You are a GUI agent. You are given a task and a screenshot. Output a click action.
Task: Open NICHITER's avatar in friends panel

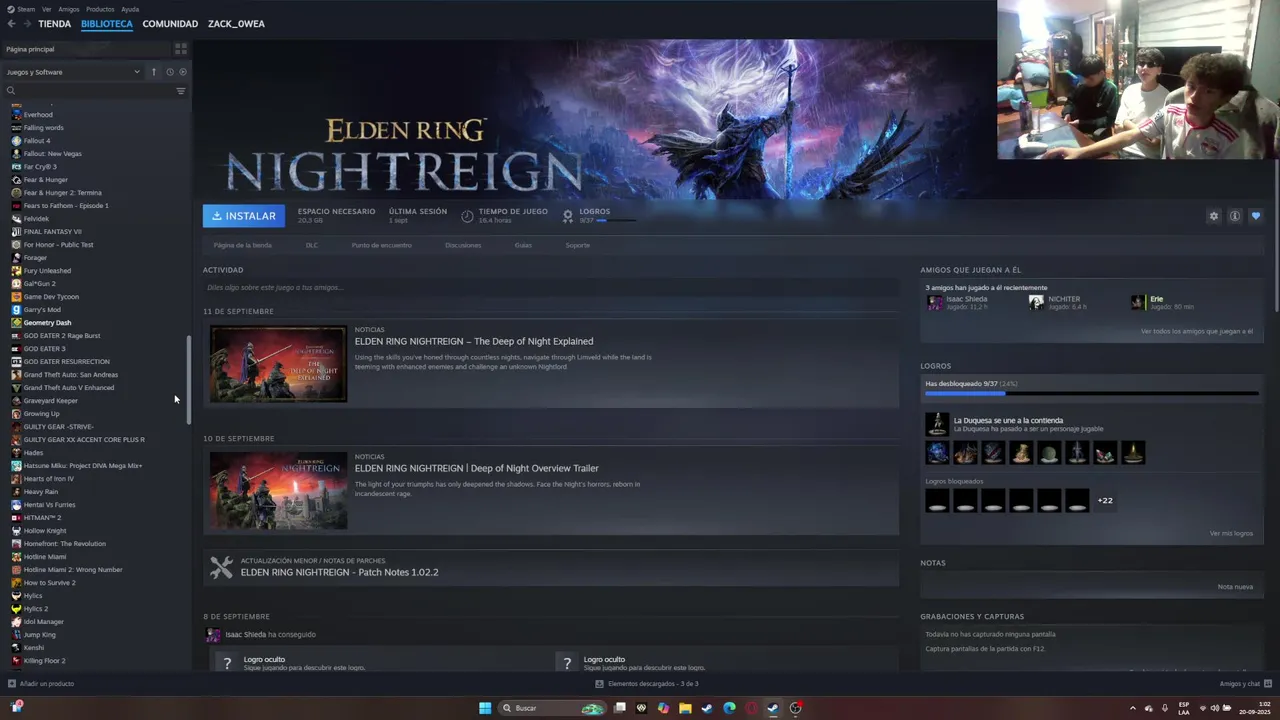(1037, 303)
